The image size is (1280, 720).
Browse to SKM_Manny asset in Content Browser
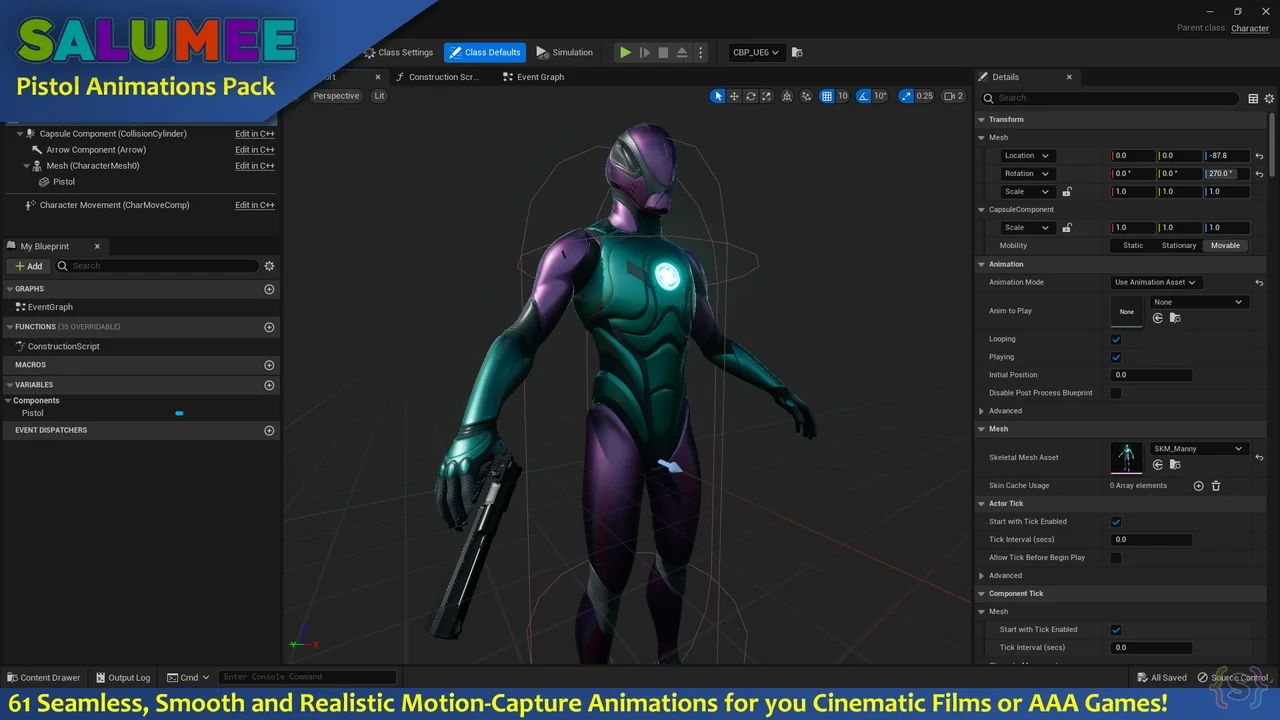click(x=1174, y=465)
